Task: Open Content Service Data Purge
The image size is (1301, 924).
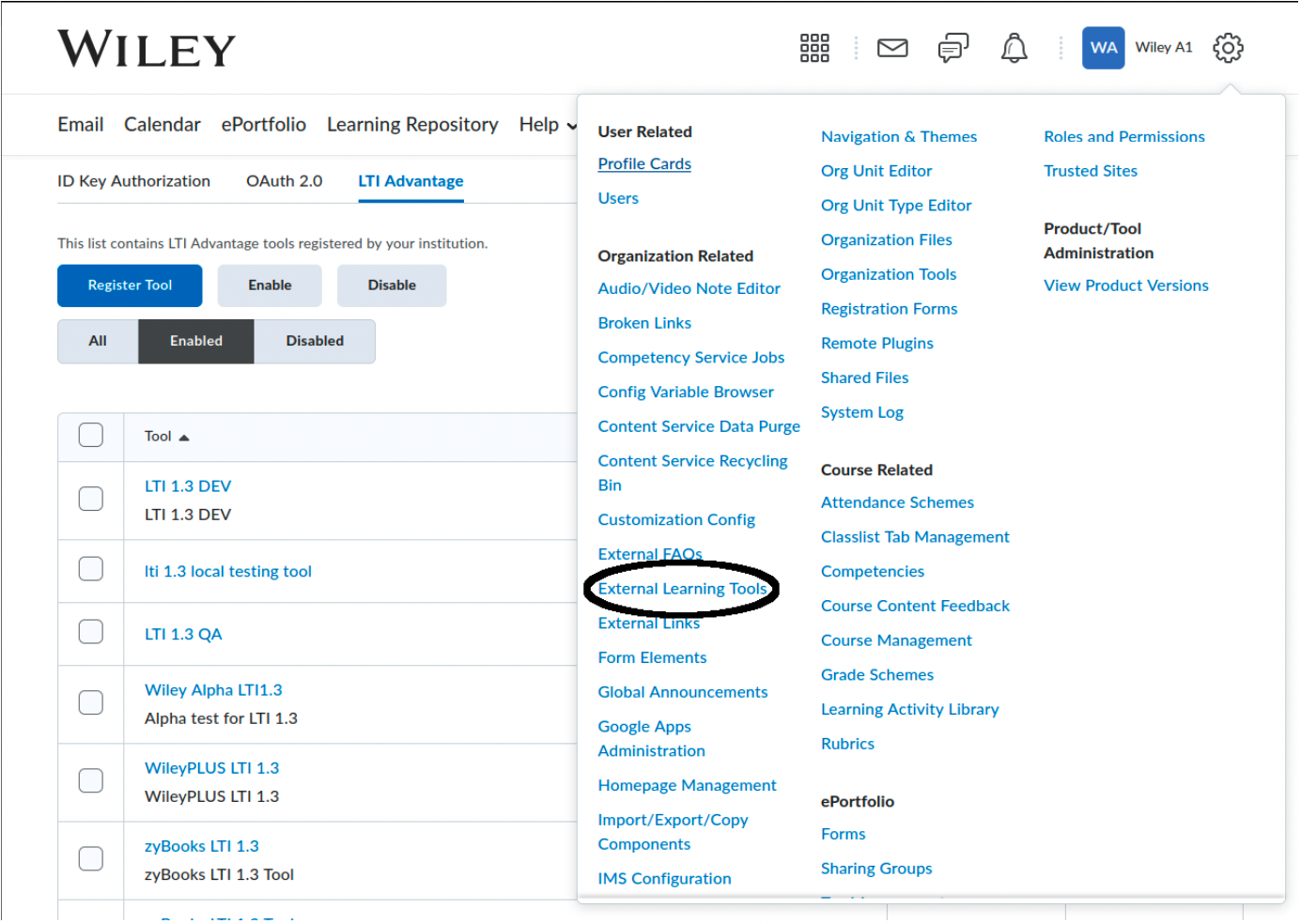Action: (x=699, y=427)
